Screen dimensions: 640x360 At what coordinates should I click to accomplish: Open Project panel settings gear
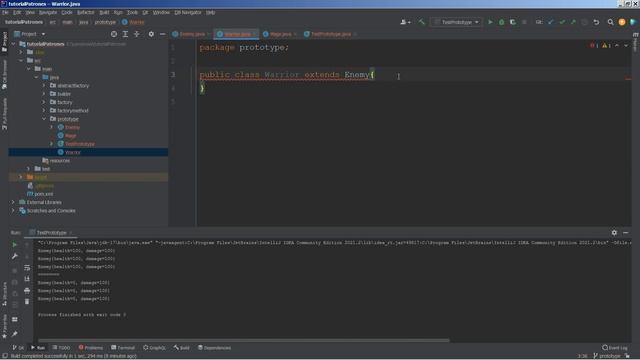pos(151,34)
